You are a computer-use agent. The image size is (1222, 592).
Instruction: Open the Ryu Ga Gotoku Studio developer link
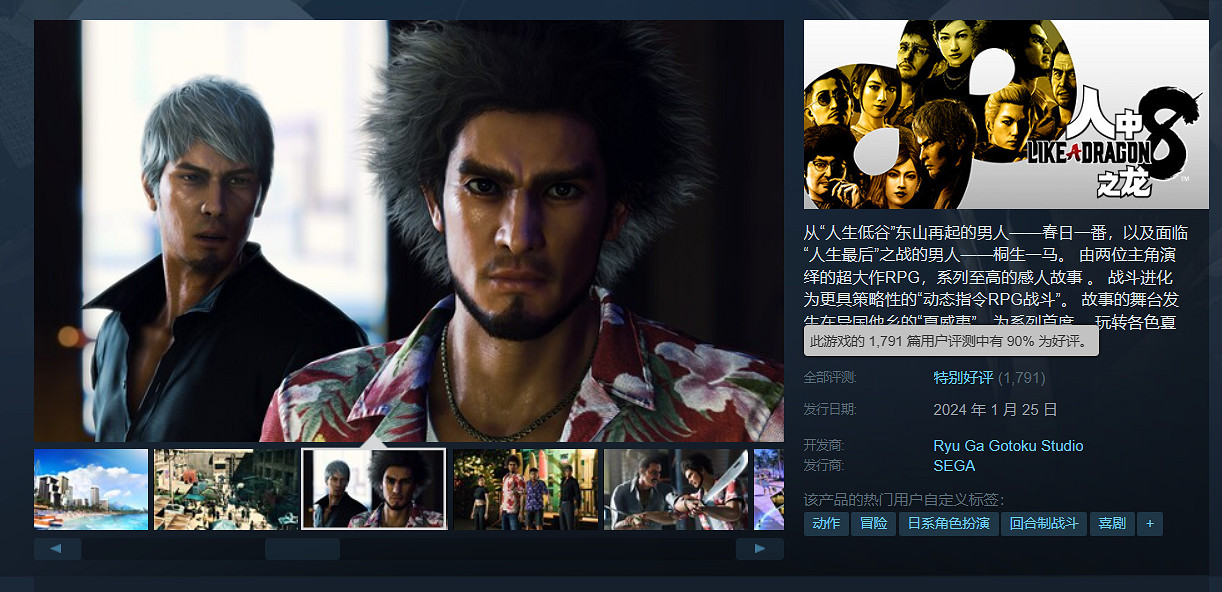pos(1008,446)
